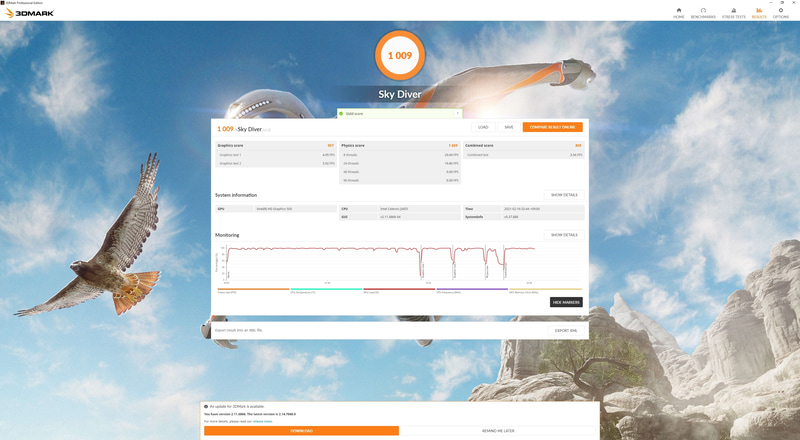Open the Options tab
800x440 pixels.
click(x=781, y=13)
